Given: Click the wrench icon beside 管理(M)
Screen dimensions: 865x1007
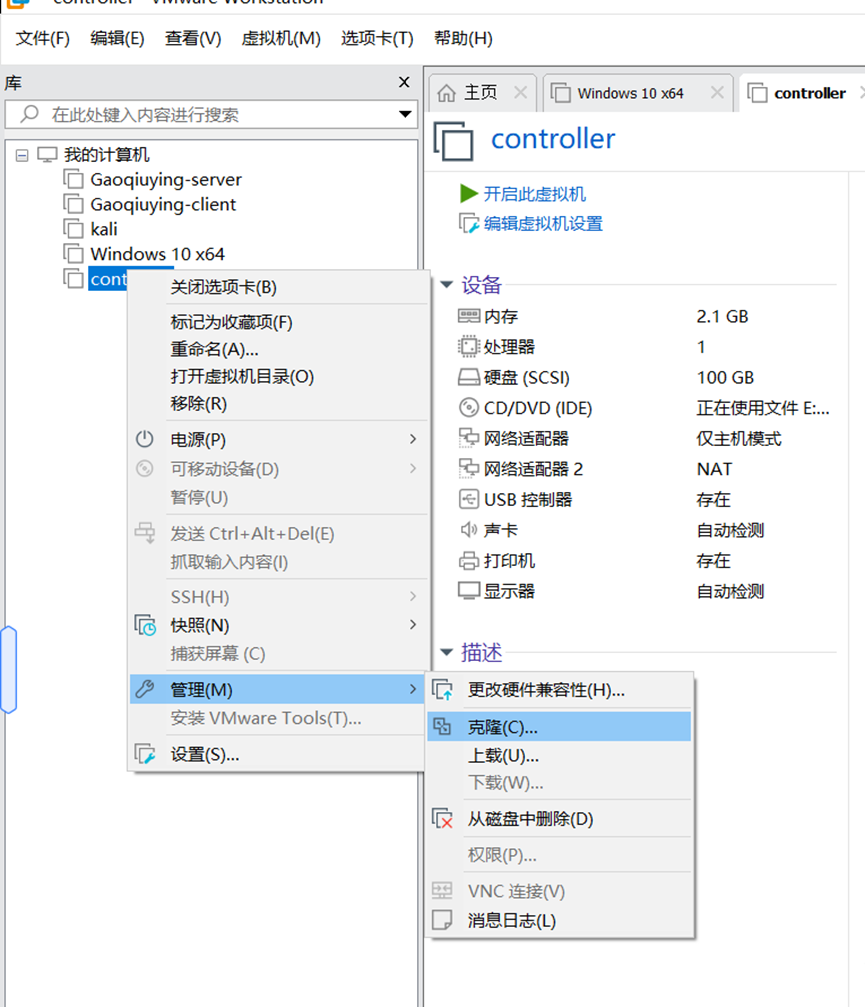Looking at the screenshot, I should coord(145,689).
